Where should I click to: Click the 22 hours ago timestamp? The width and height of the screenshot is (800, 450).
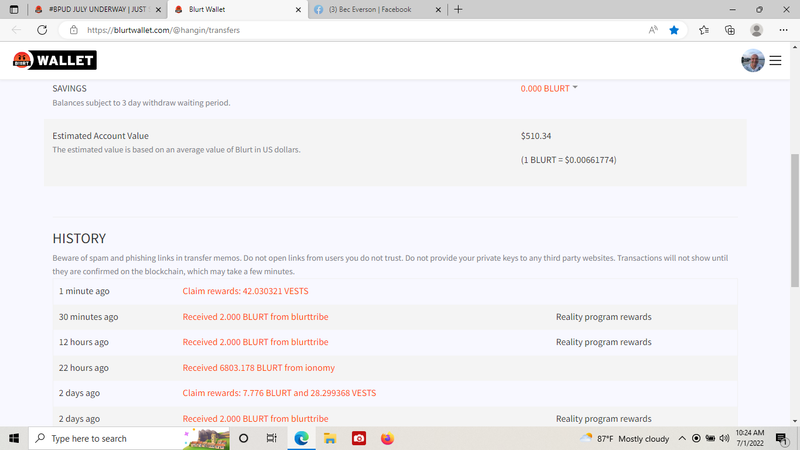84,367
